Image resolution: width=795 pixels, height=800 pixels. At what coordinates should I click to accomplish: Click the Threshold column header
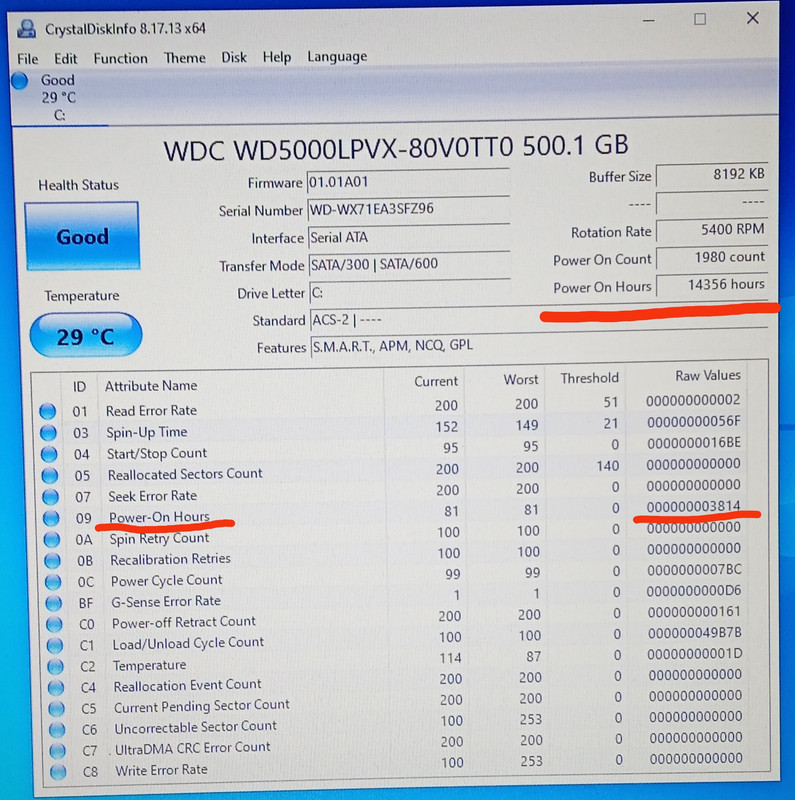coord(590,378)
